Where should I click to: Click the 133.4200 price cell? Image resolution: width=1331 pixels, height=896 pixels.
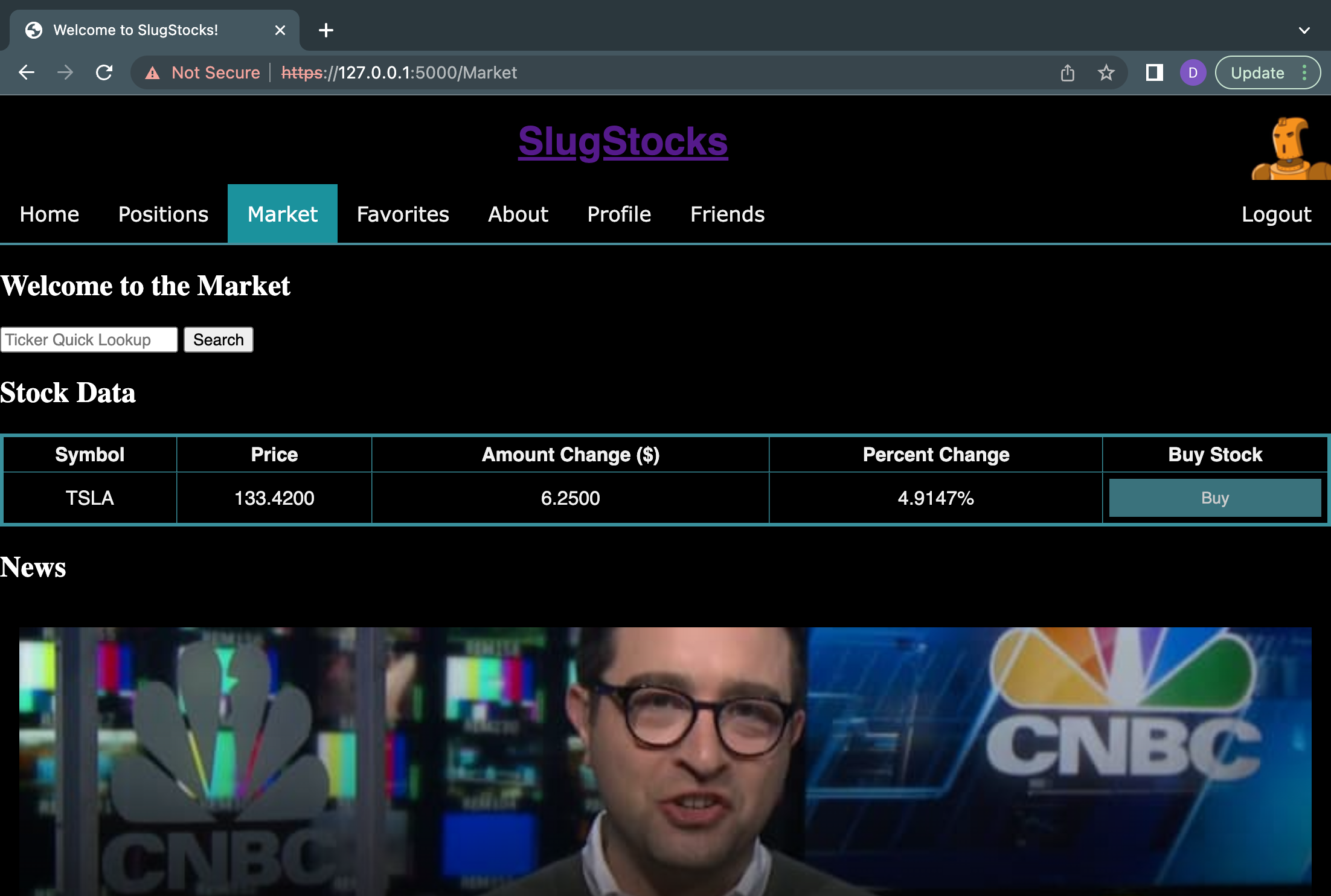(x=274, y=498)
